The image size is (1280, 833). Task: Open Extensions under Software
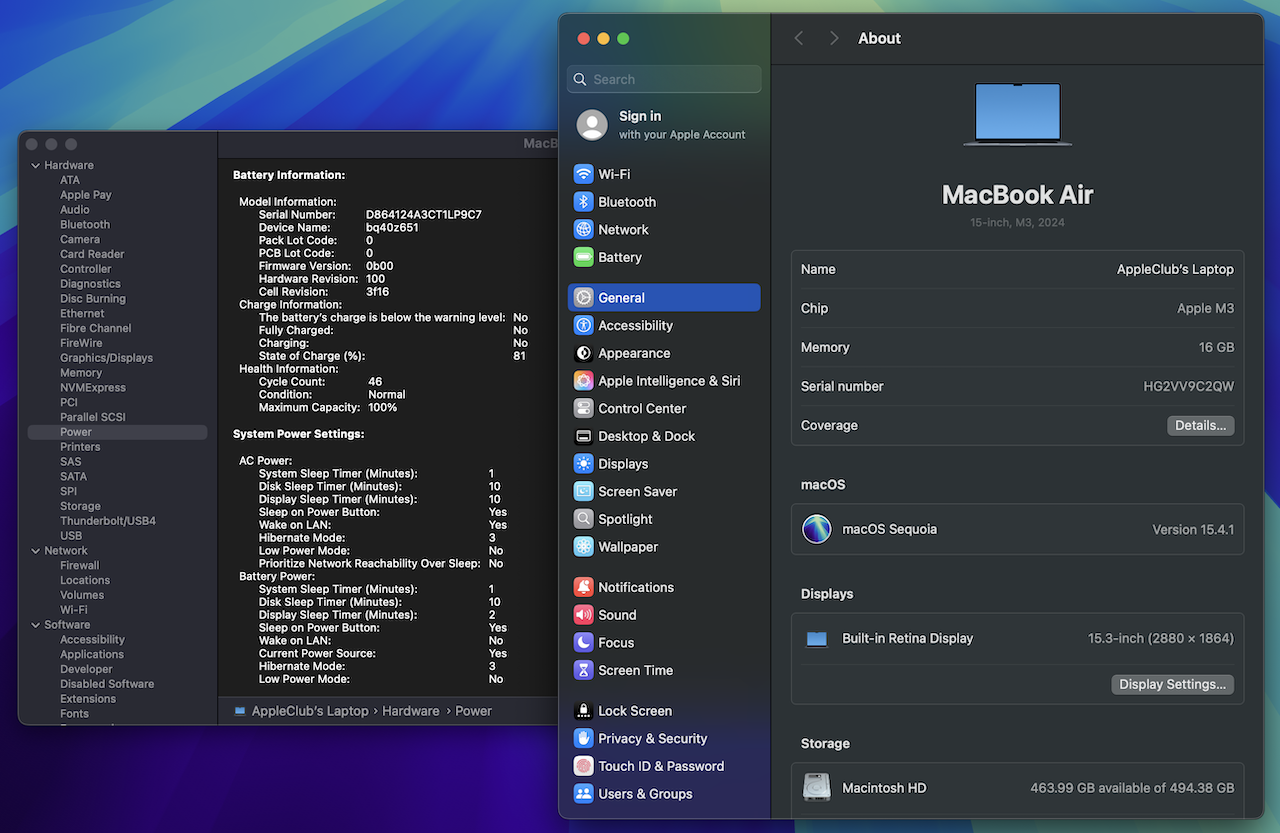[88, 699]
